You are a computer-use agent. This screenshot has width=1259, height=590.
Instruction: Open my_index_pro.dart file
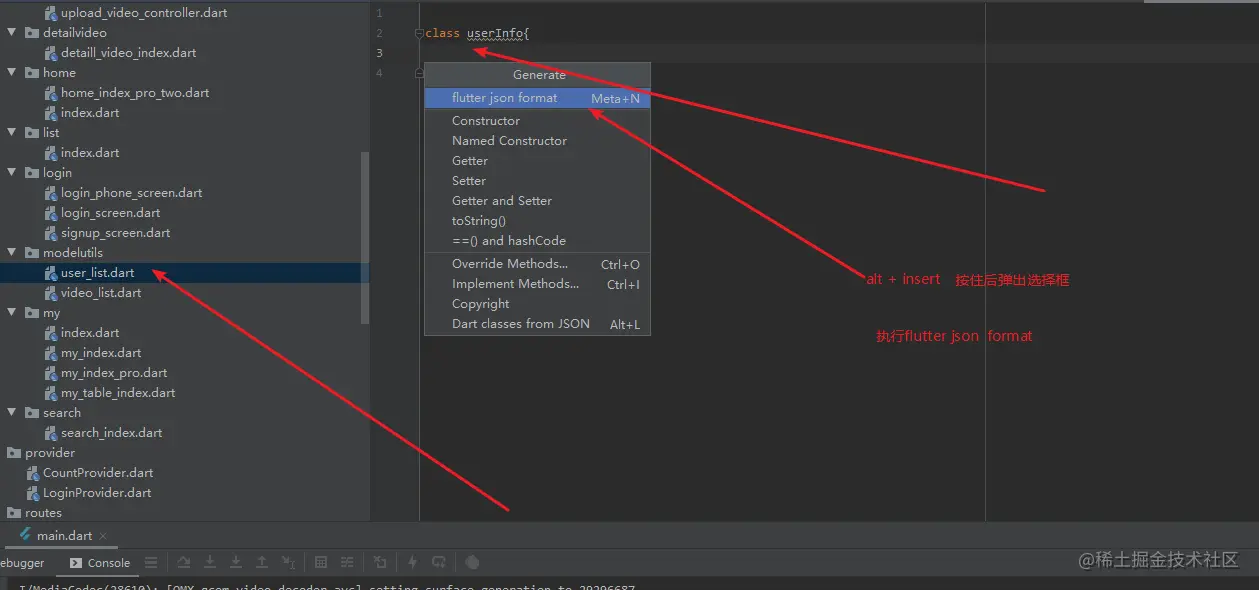[114, 373]
